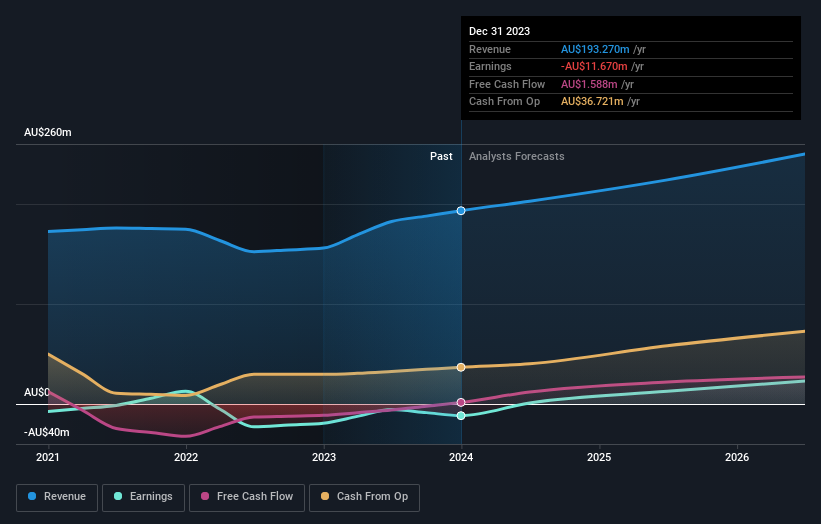This screenshot has height=524, width=821.
Task: Click the 'Past' section label
Action: [441, 156]
